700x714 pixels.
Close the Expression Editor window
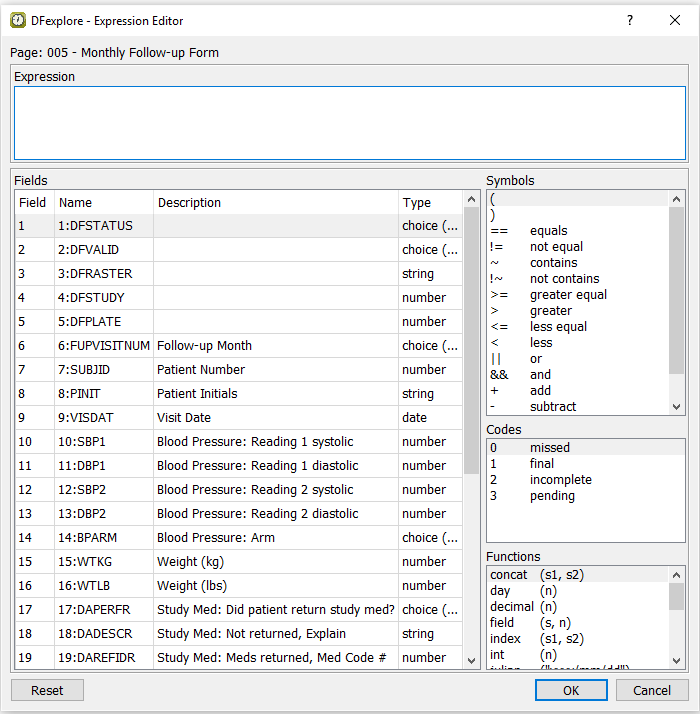(675, 20)
